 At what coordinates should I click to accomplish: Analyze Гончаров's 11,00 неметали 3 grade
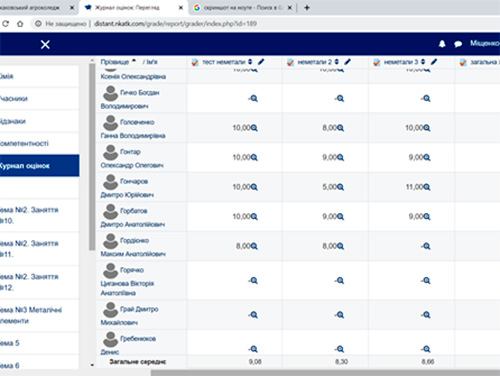click(x=426, y=187)
